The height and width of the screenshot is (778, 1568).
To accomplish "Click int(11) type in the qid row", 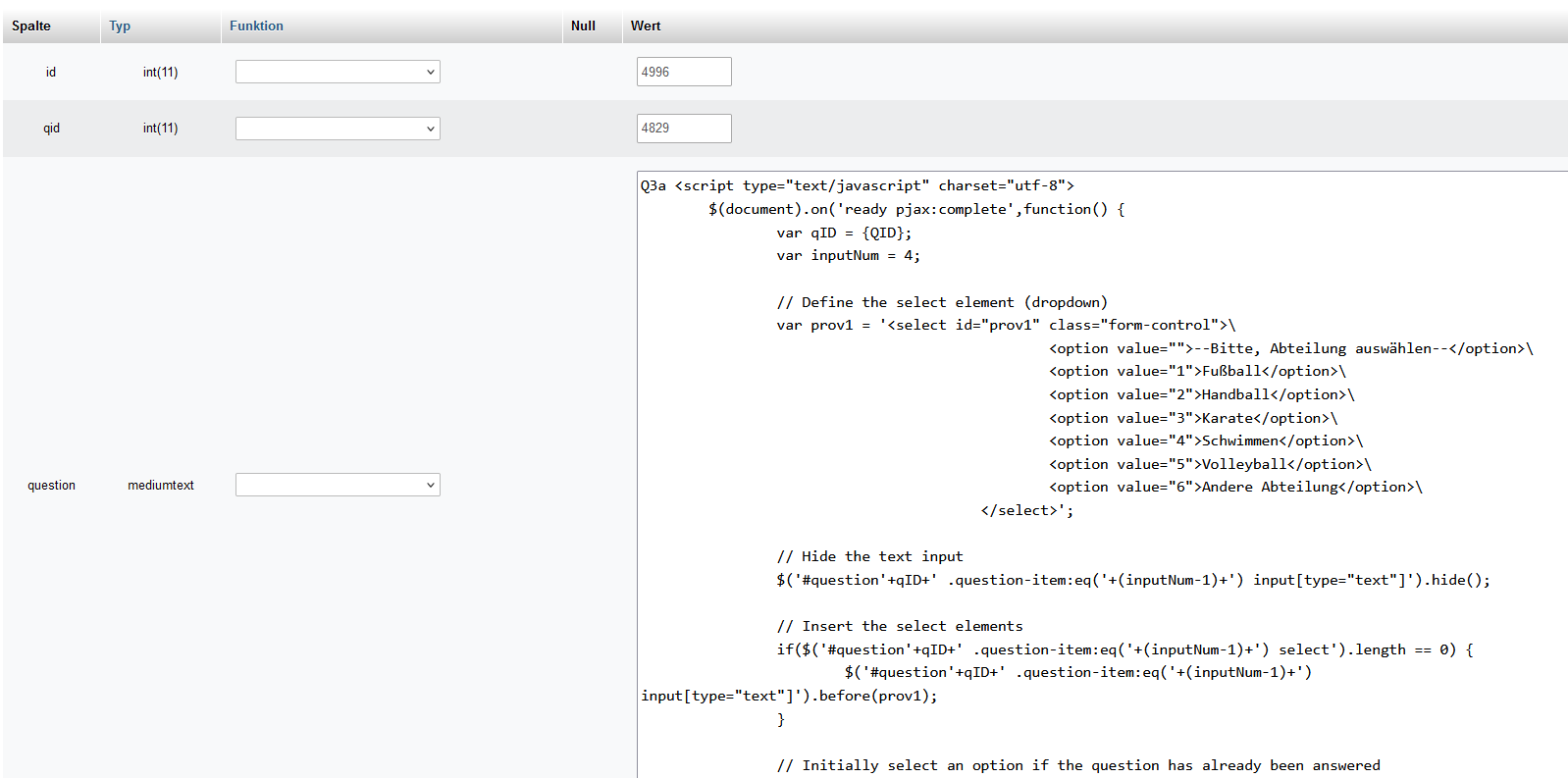I will click(x=160, y=129).
